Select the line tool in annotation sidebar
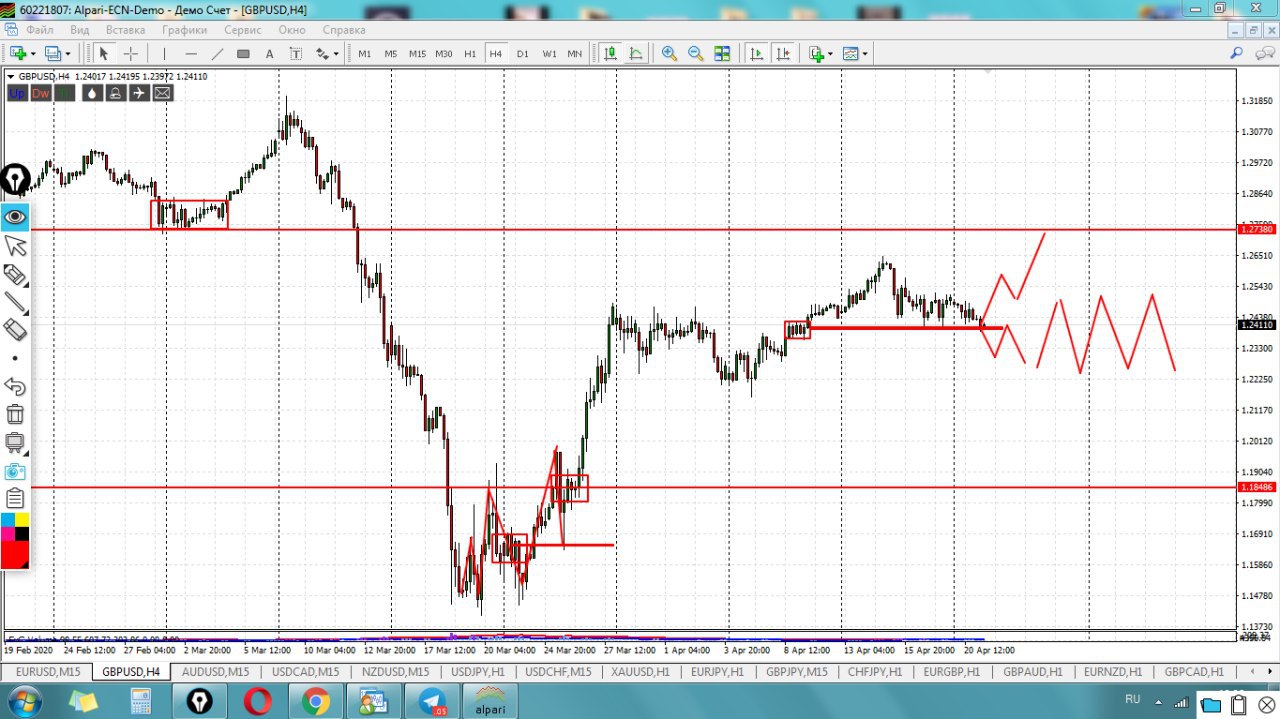 click(15, 302)
